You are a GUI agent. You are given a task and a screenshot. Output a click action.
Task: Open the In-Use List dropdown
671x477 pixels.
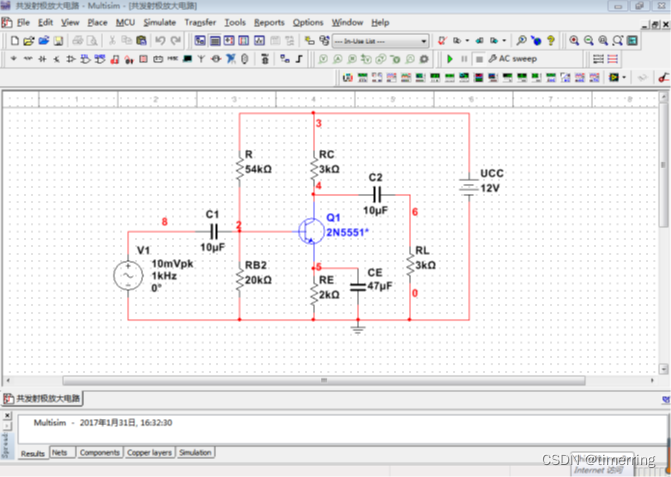click(x=380, y=41)
